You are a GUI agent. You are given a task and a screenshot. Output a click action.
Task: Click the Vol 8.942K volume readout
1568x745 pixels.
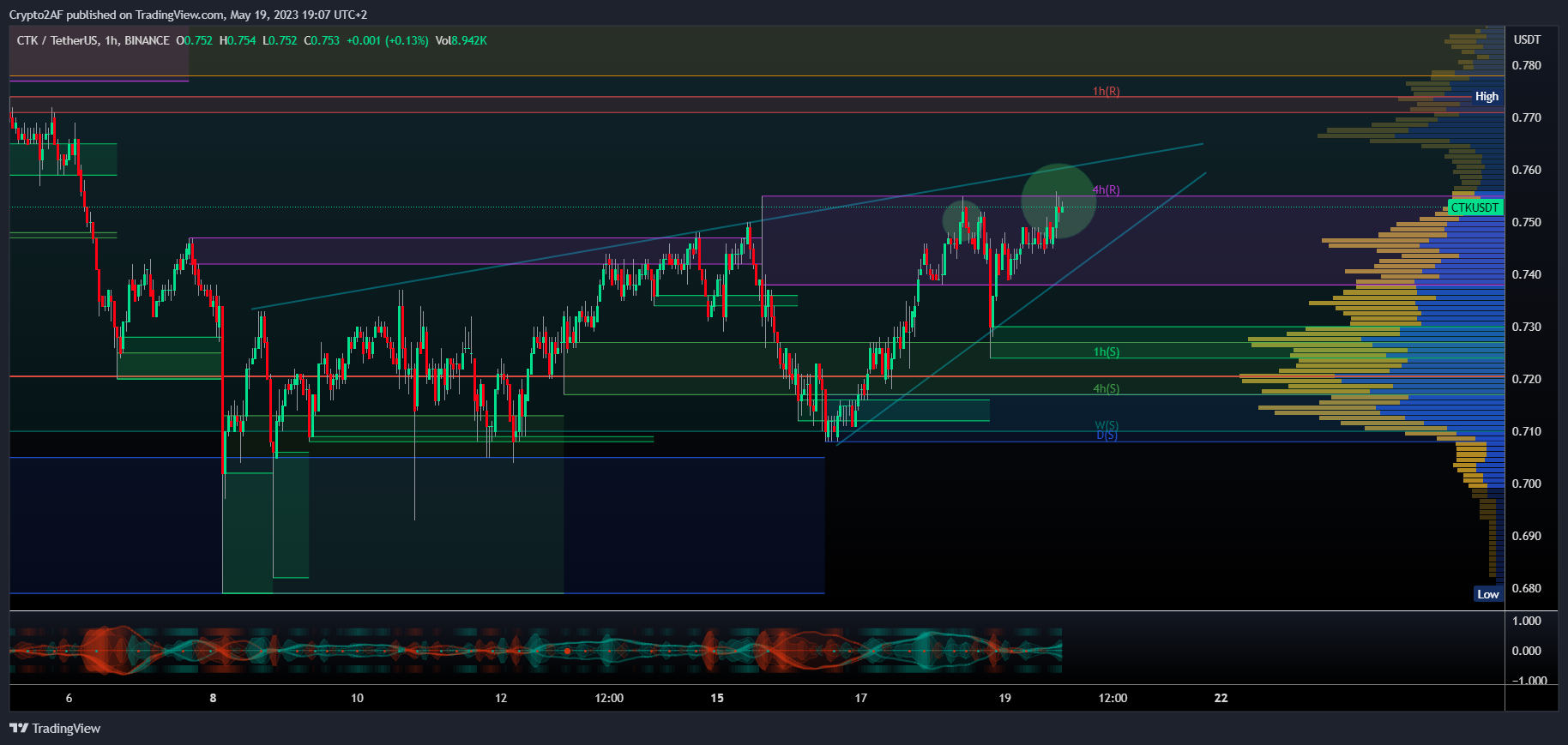tap(461, 40)
